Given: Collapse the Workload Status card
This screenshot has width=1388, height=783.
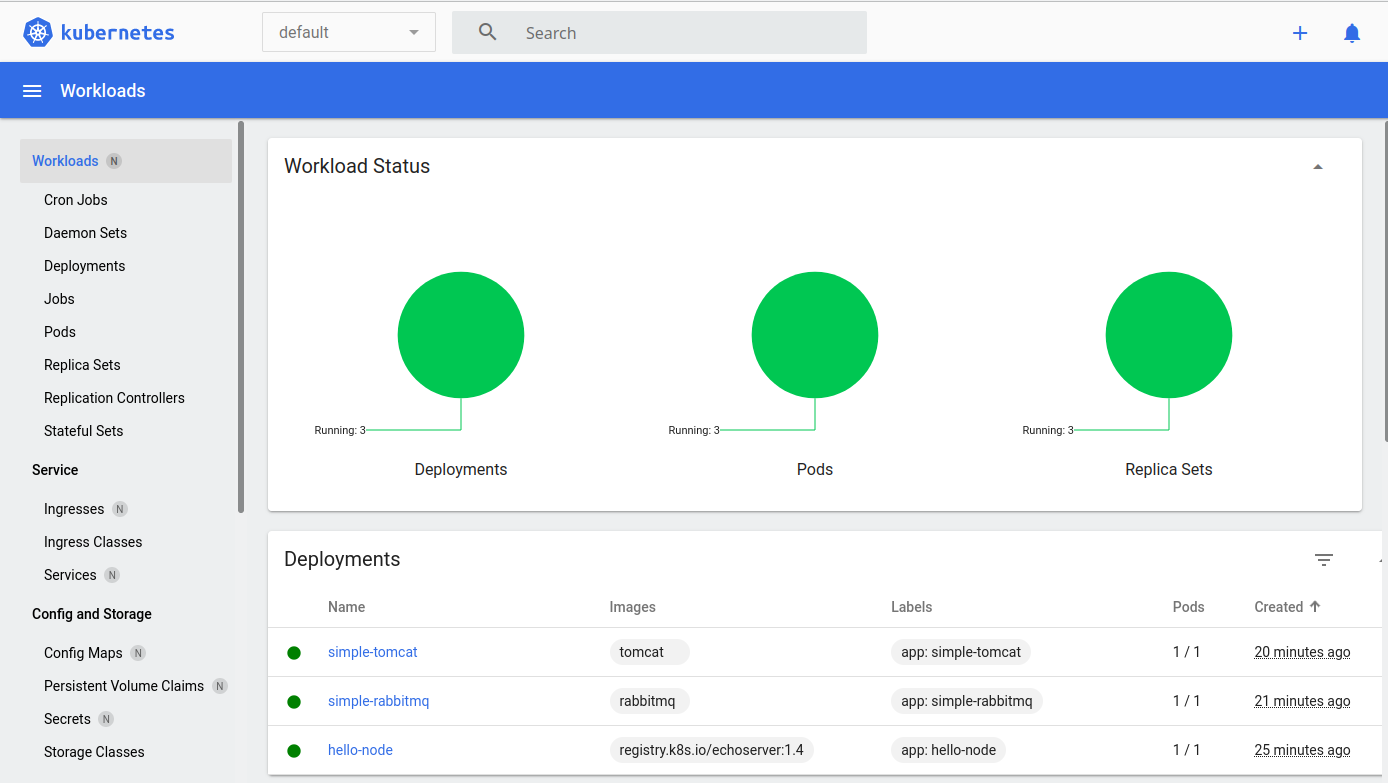Looking at the screenshot, I should pos(1318,165).
